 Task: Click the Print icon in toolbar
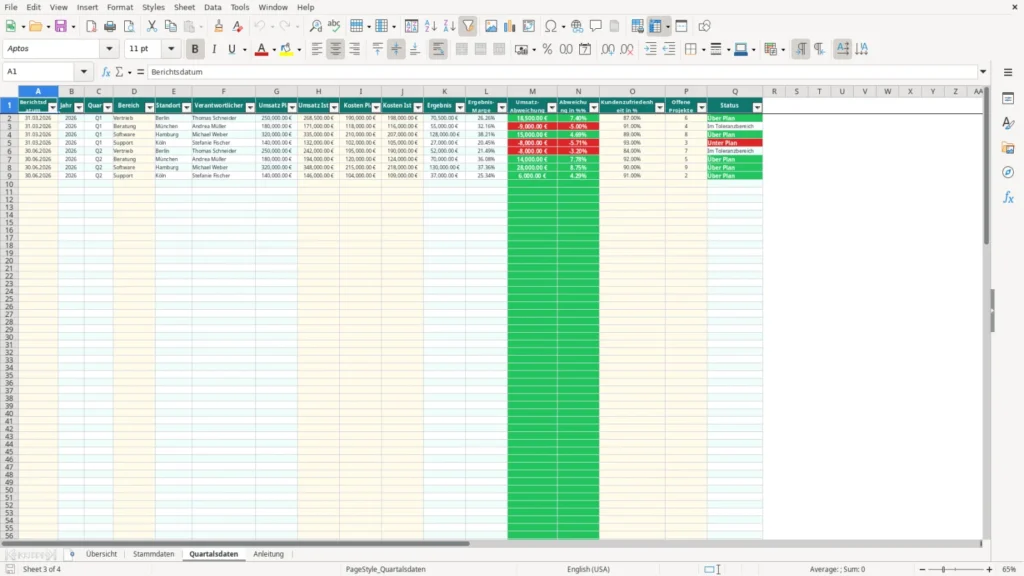coord(110,26)
